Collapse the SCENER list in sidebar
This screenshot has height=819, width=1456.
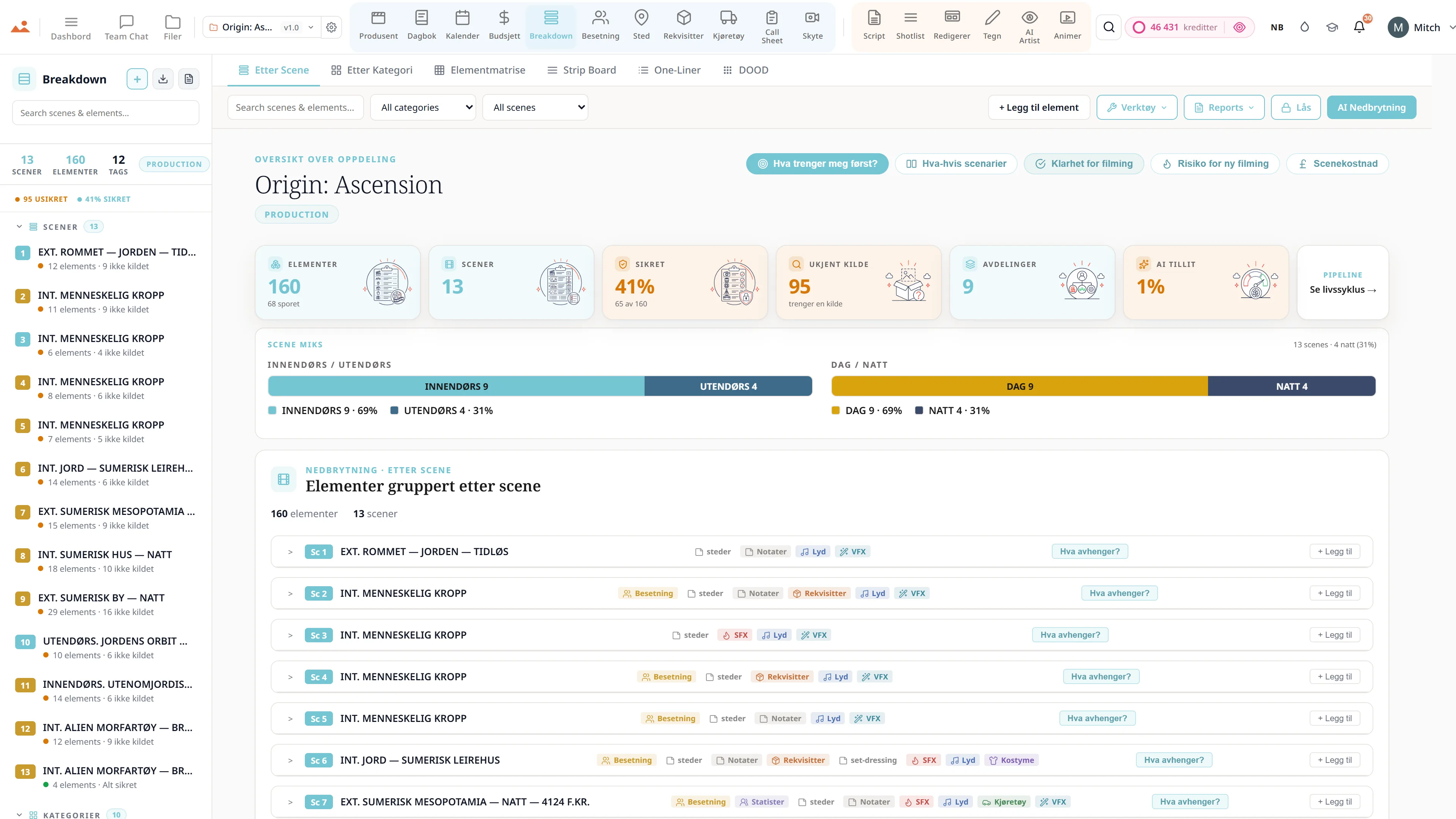[19, 227]
